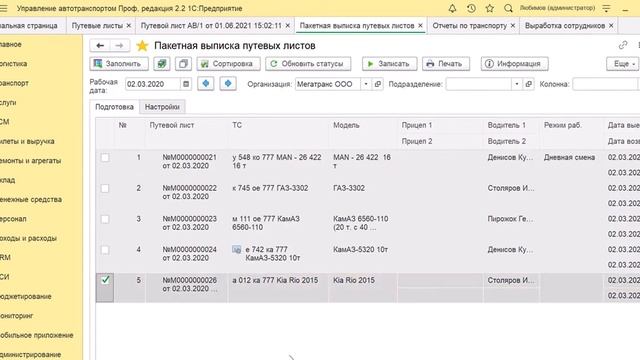Open the Еще dropdown menu

(x=622, y=64)
